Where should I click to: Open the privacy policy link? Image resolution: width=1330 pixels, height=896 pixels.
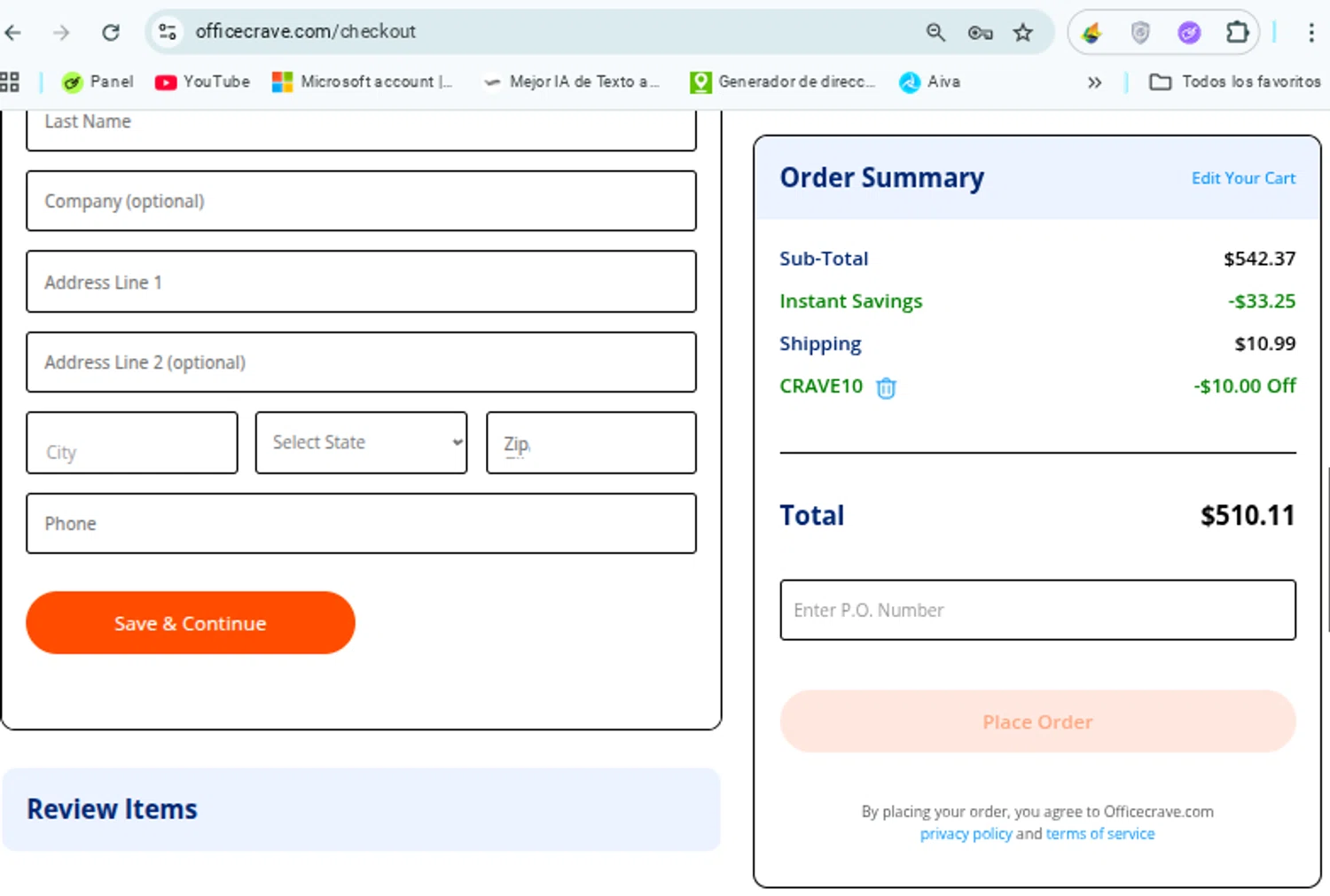pos(966,834)
